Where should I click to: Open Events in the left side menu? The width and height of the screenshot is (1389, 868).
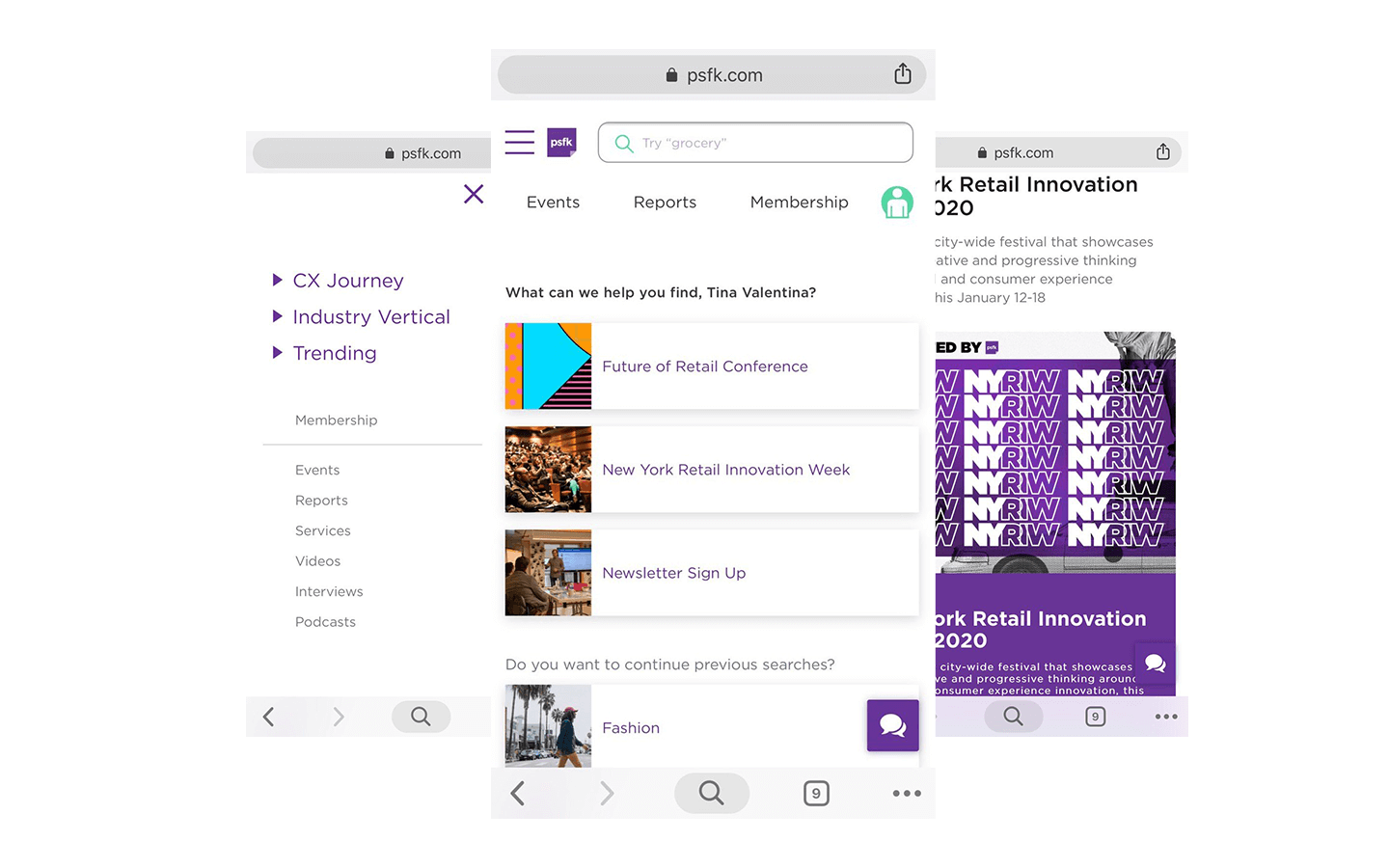click(317, 471)
